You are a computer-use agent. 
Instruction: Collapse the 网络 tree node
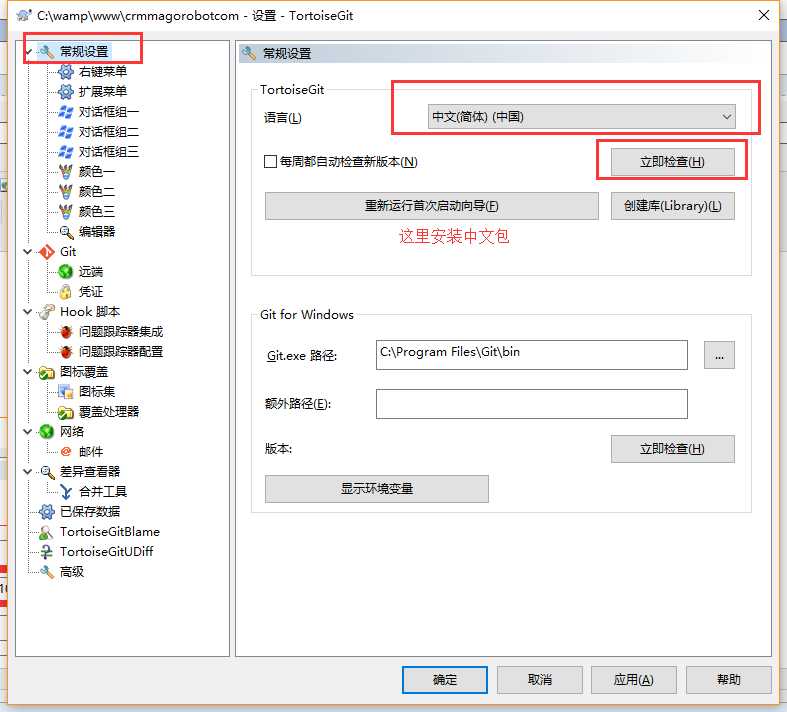(x=28, y=432)
